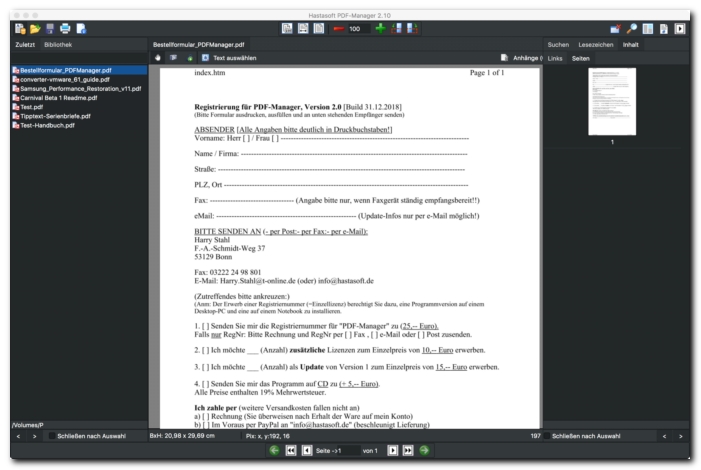Image resolution: width=701 pixels, height=470 pixels.
Task: Zoom in with the green plus icon
Action: pyautogui.click(x=380, y=29)
